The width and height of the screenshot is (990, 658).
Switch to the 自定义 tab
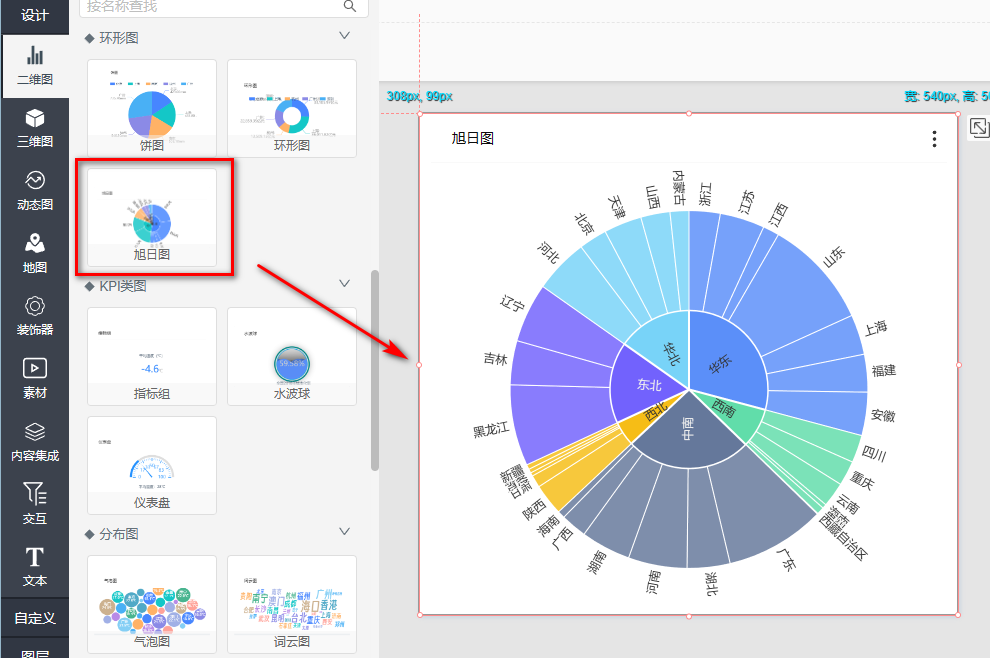pyautogui.click(x=35, y=618)
